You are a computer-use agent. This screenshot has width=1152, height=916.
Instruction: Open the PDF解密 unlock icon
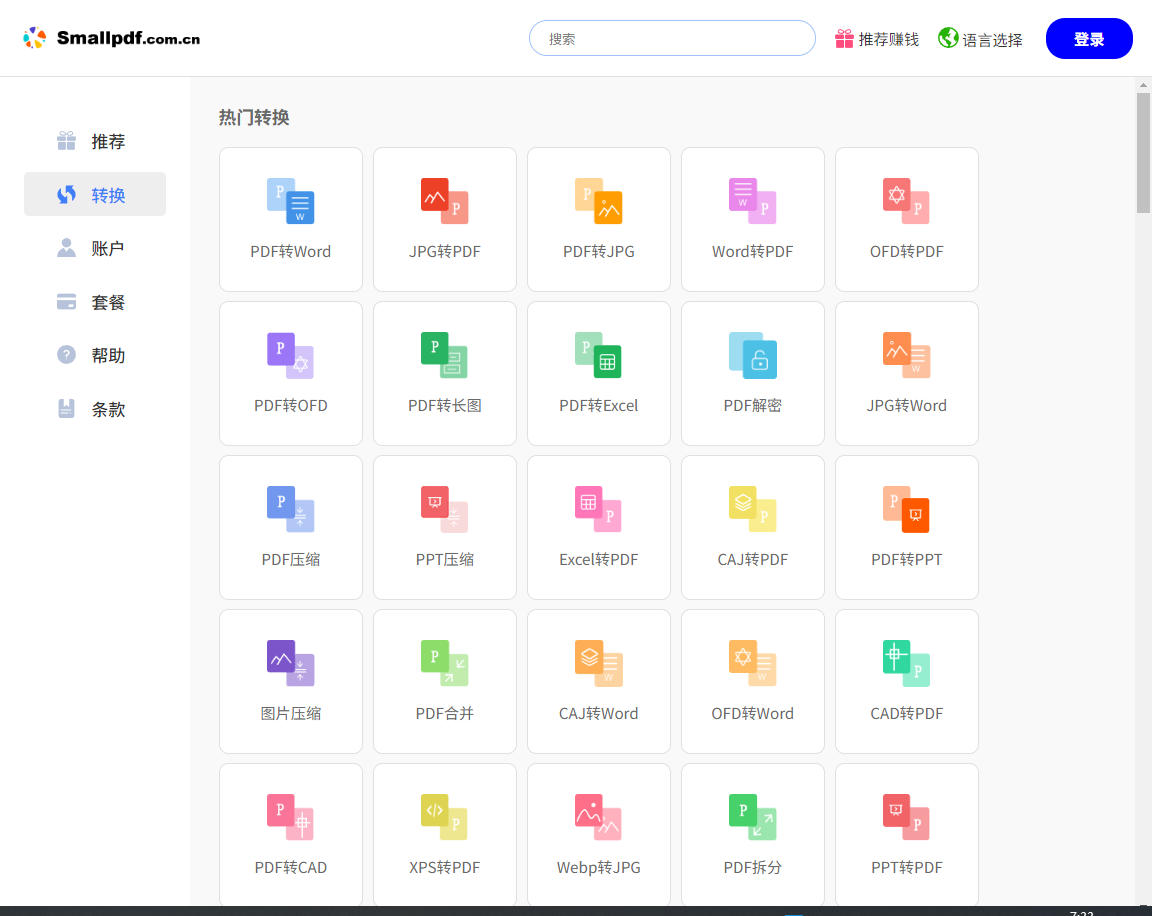(752, 355)
